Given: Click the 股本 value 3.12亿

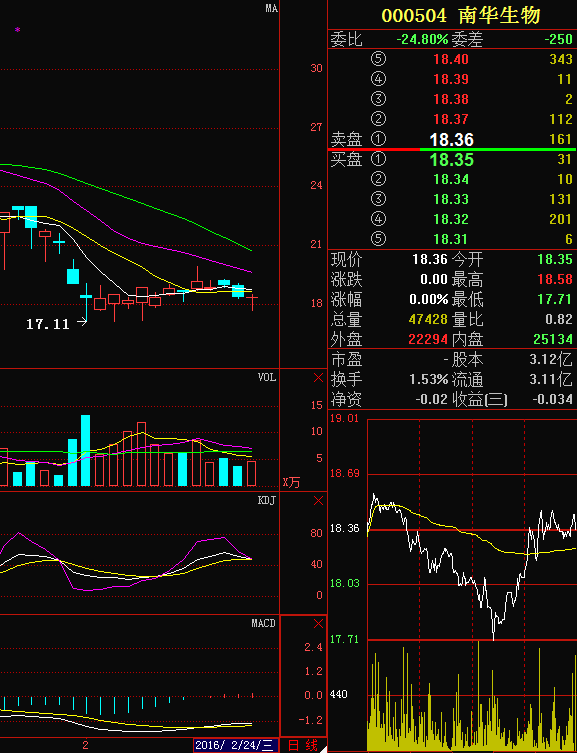Looking at the screenshot, I should [x=551, y=360].
